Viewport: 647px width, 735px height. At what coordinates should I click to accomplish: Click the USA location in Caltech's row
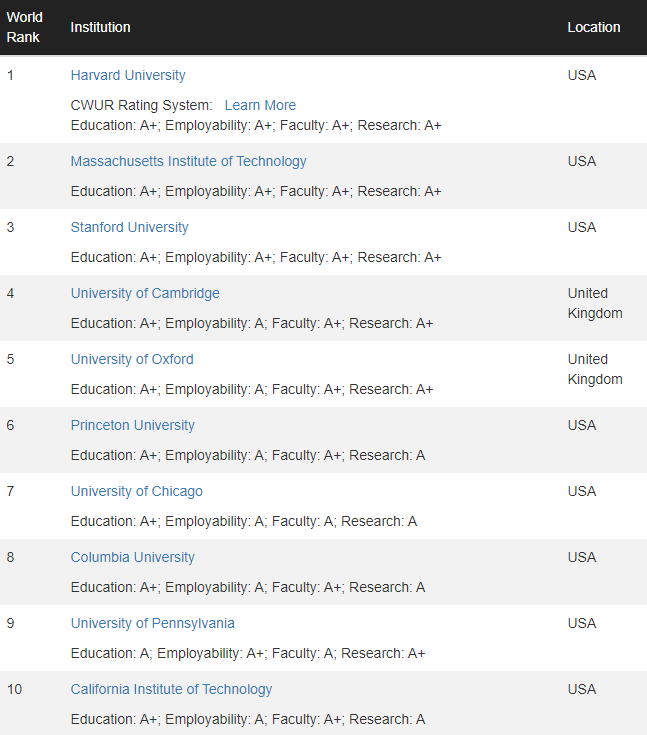pyautogui.click(x=582, y=690)
